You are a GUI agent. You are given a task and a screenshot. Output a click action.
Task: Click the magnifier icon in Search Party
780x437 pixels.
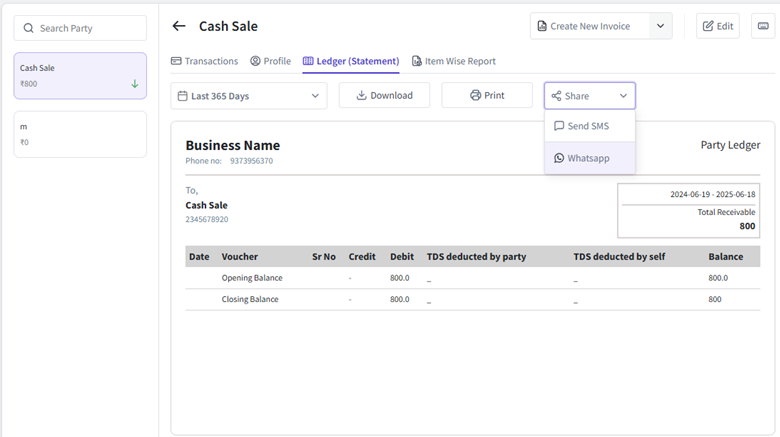point(29,28)
